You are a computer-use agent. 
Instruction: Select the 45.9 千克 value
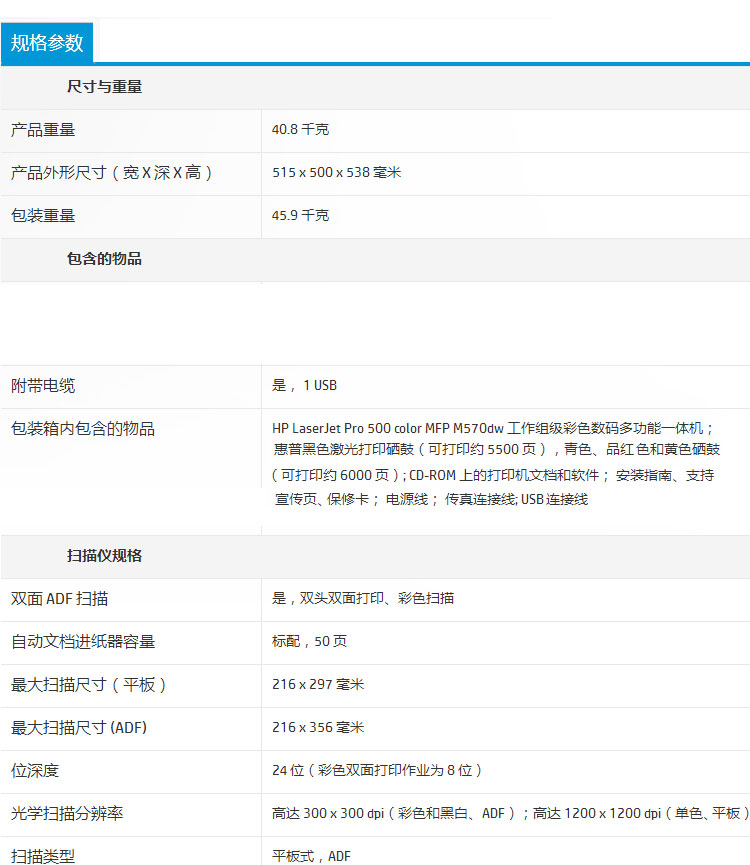pos(301,216)
